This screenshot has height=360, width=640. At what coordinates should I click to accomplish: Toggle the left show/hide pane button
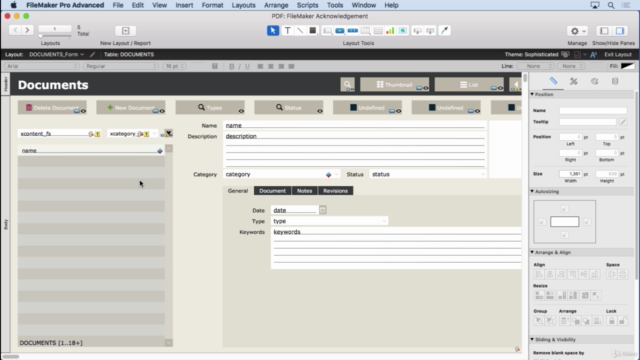coord(604,31)
